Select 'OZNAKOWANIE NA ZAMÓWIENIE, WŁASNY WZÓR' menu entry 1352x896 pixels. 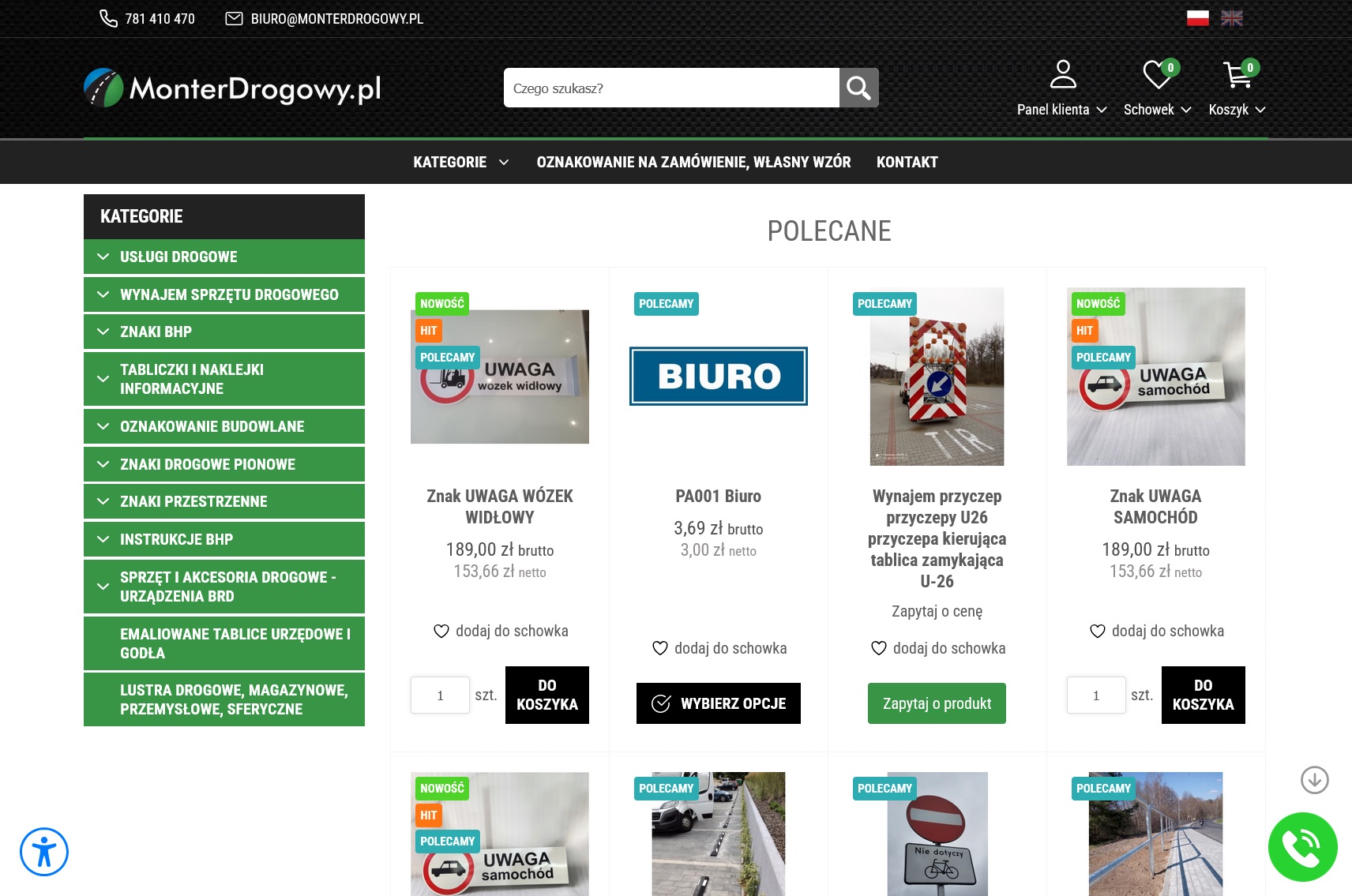(693, 162)
